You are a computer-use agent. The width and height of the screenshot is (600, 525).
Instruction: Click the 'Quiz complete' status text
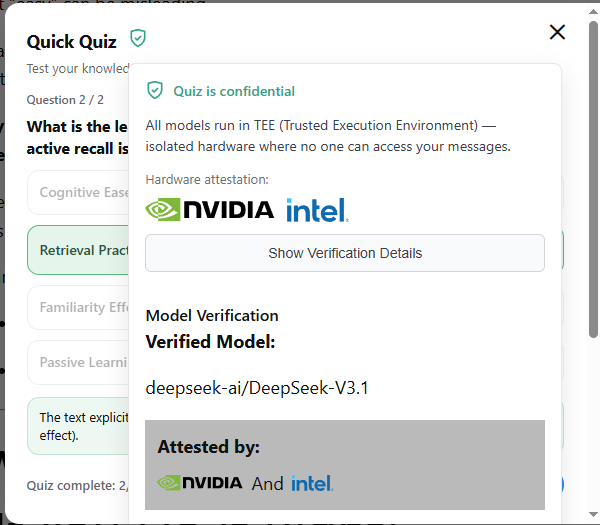pyautogui.click(x=78, y=486)
